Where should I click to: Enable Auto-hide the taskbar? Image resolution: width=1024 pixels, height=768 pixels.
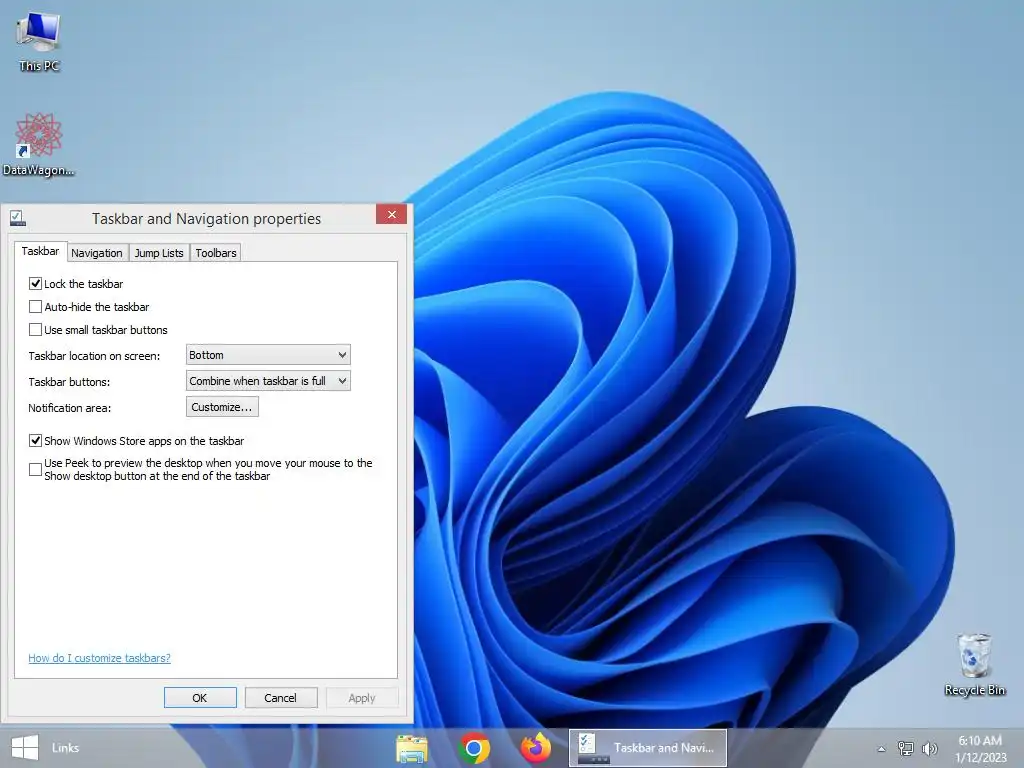click(35, 306)
